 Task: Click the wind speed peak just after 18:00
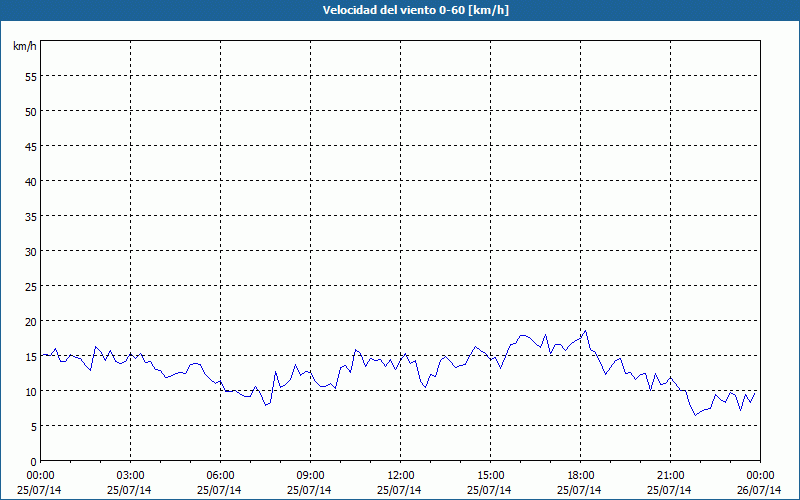click(586, 331)
